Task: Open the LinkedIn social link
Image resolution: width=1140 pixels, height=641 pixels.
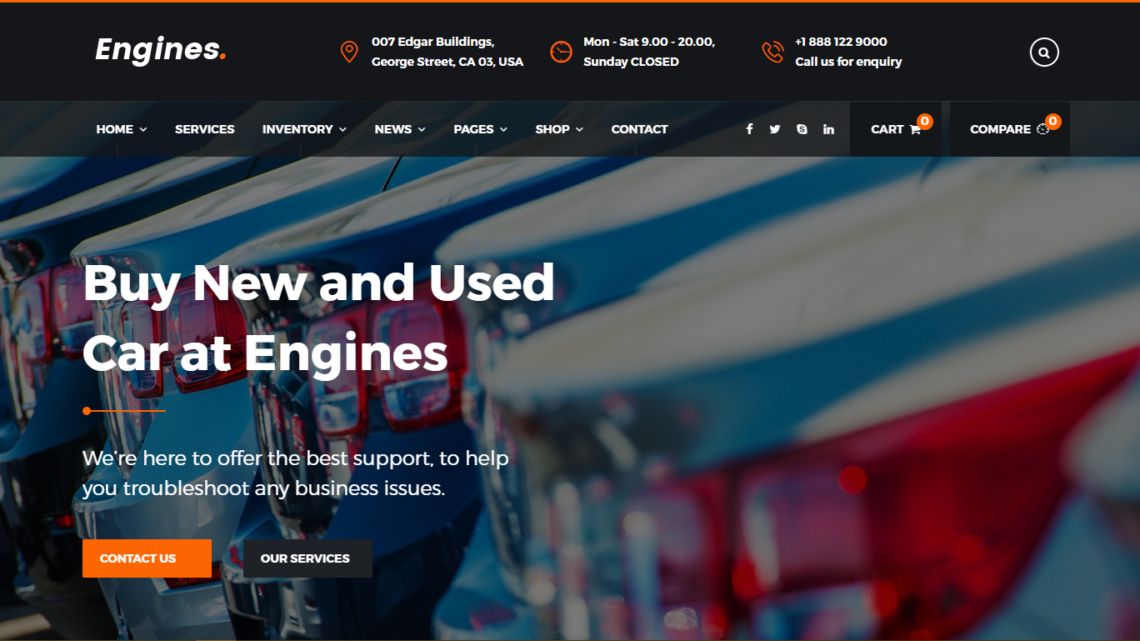Action: (x=829, y=129)
